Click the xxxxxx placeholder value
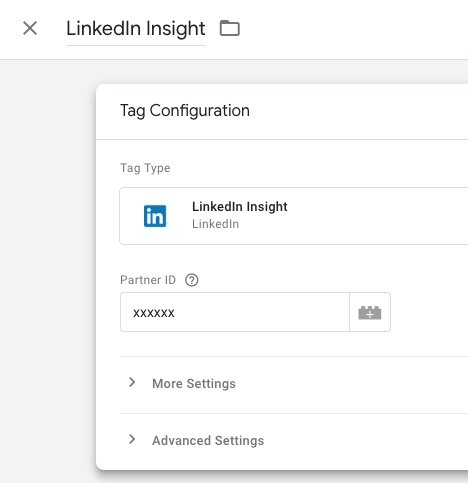The width and height of the screenshot is (468, 483). (154, 313)
